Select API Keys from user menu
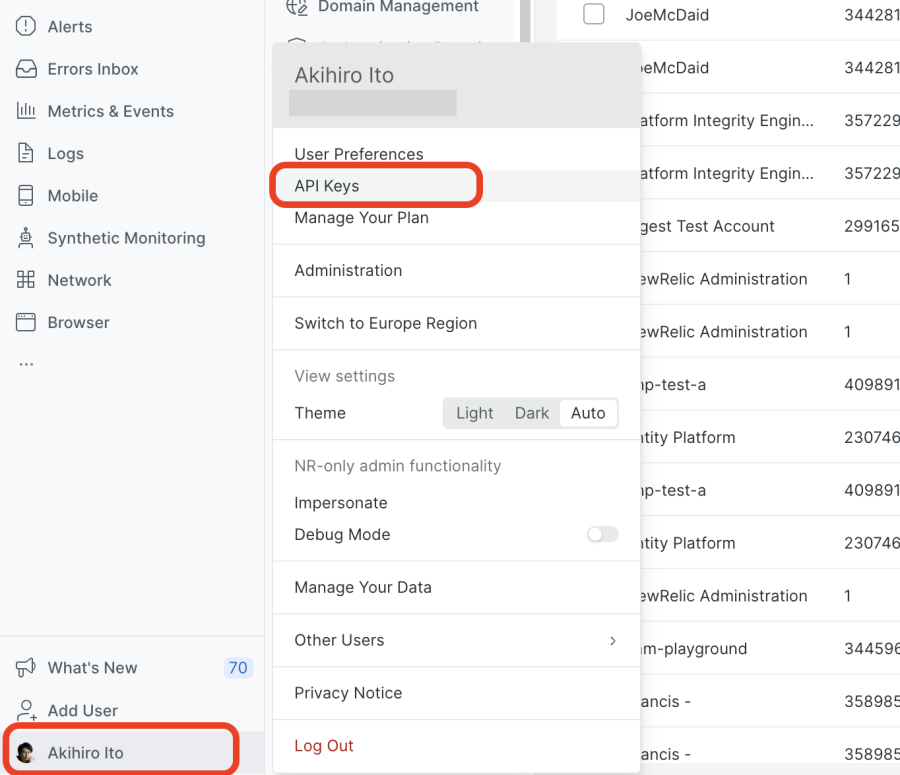 [327, 186]
